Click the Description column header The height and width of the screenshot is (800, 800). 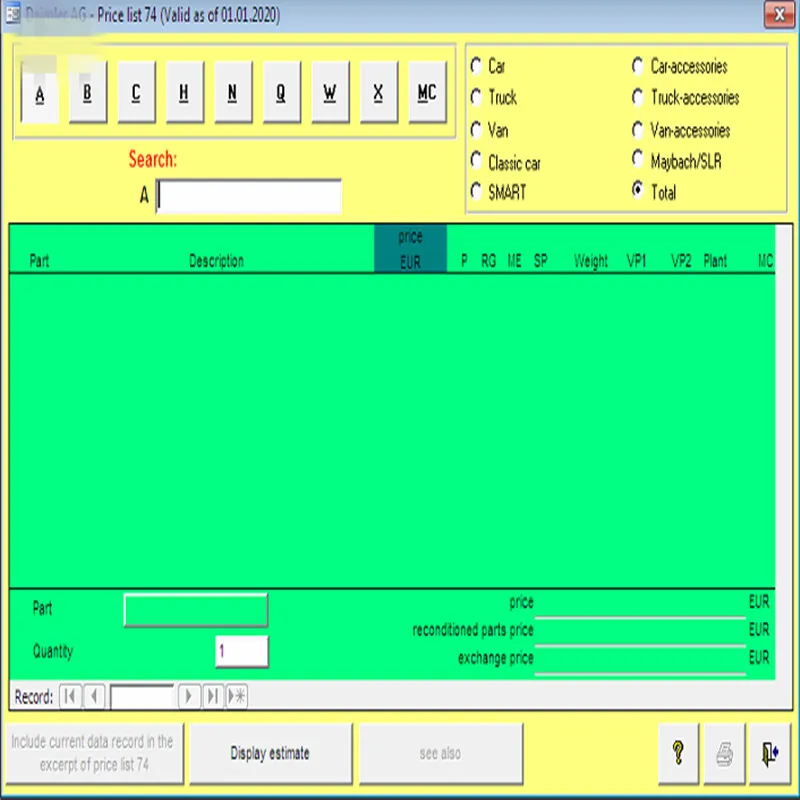point(216,261)
